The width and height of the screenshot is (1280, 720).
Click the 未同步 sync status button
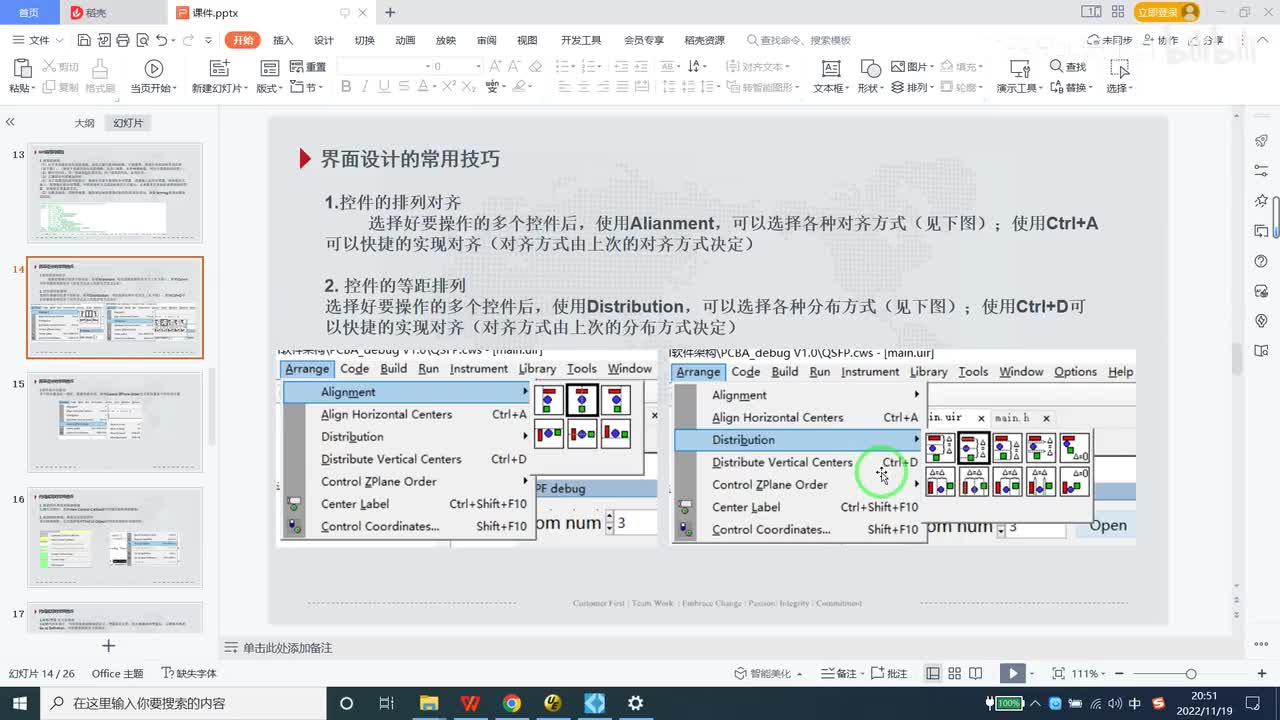pyautogui.click(x=1109, y=40)
